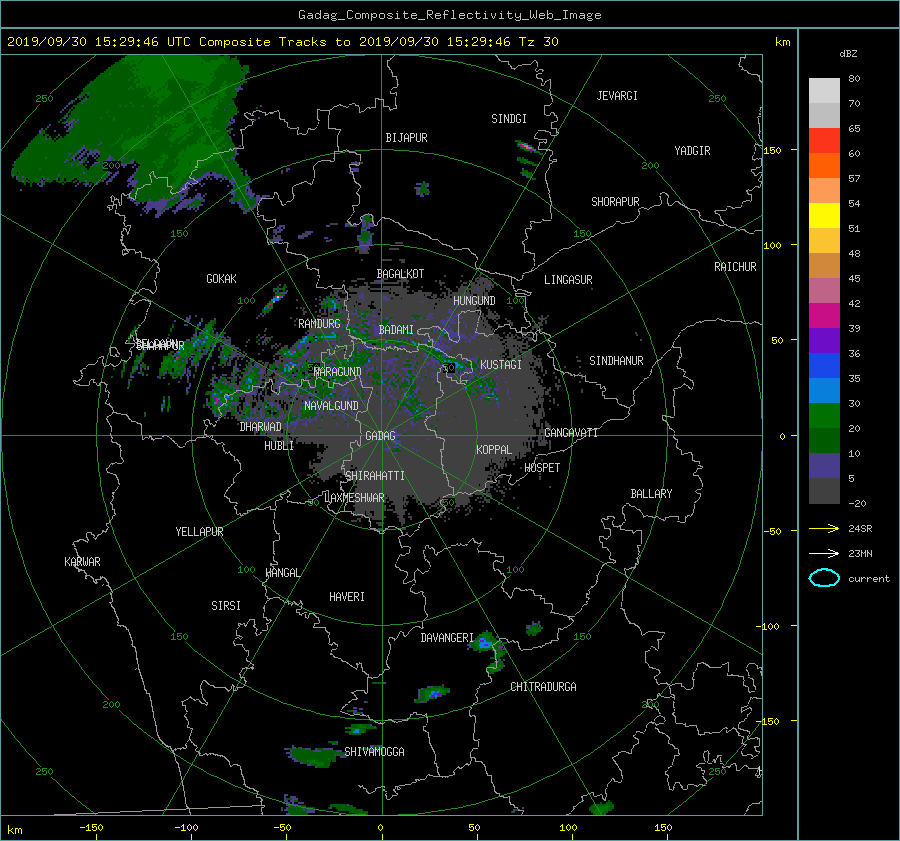Image resolution: width=900 pixels, height=841 pixels.
Task: Click the SINDGI city label
Action: click(x=509, y=119)
